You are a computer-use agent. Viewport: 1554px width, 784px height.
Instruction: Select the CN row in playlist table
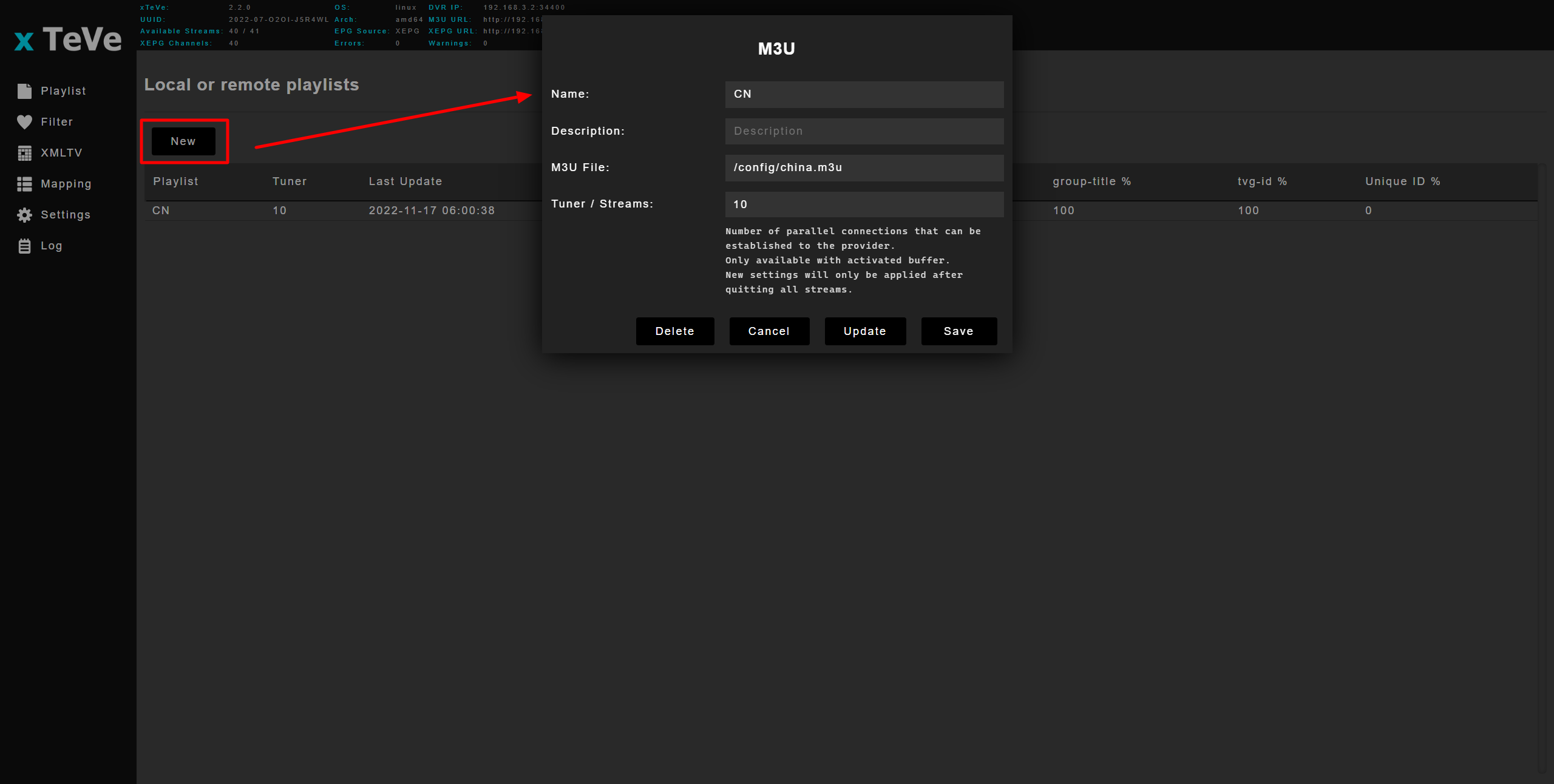pyautogui.click(x=161, y=211)
